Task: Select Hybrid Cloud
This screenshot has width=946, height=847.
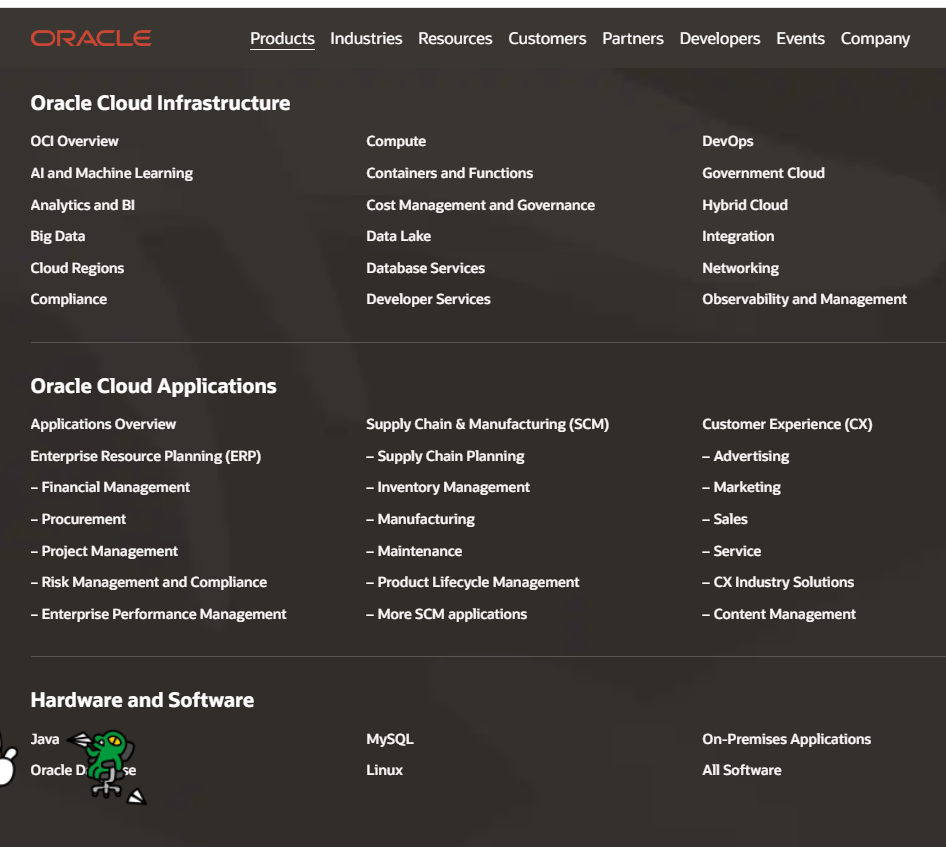Action: tap(745, 205)
